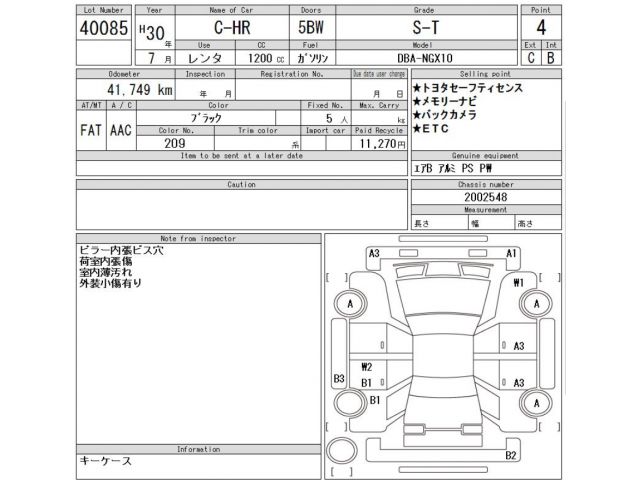640x480 pixels.
Task: Select the Import car label
Action: coord(326,131)
